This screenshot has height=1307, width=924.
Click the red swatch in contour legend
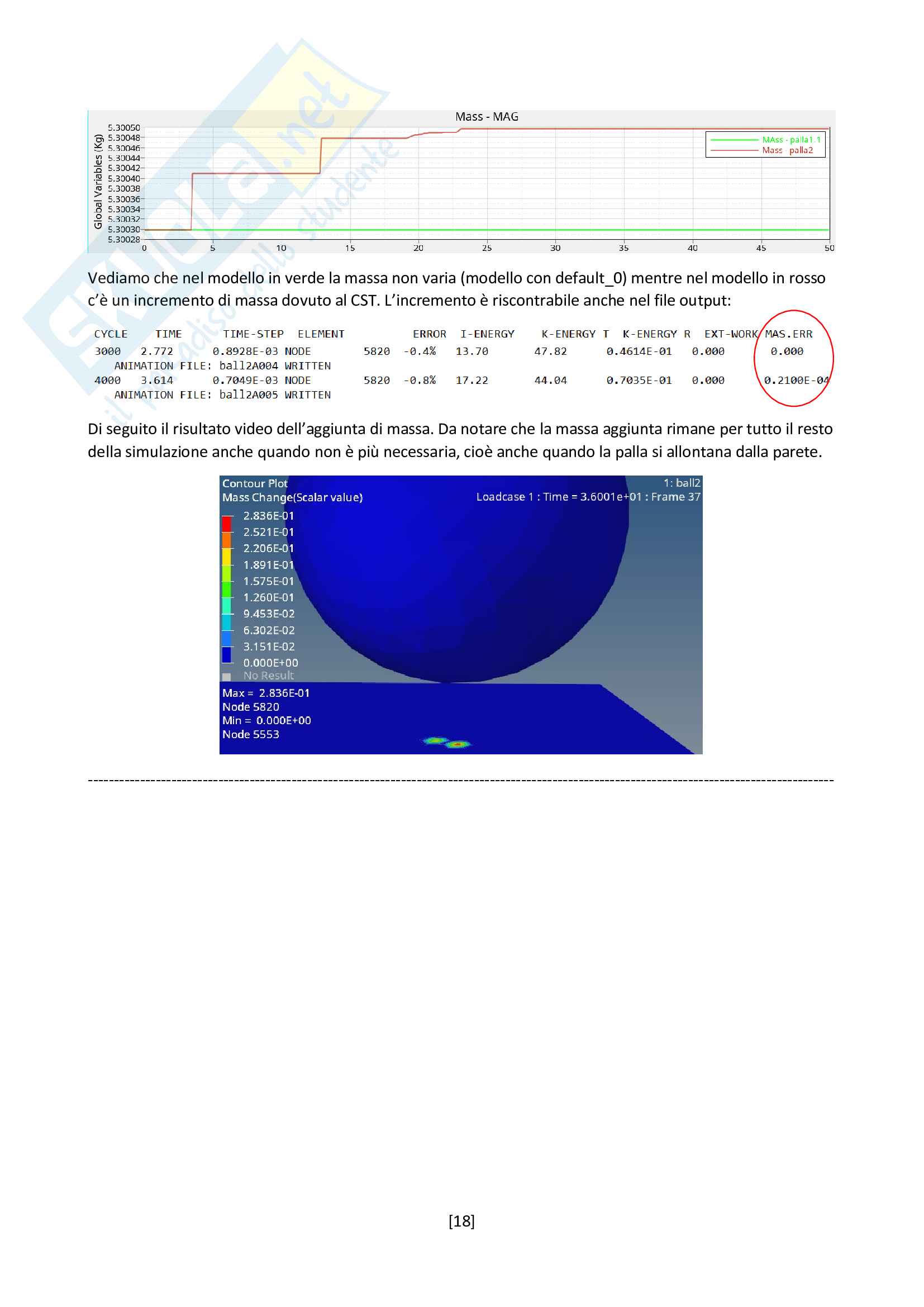[x=226, y=523]
